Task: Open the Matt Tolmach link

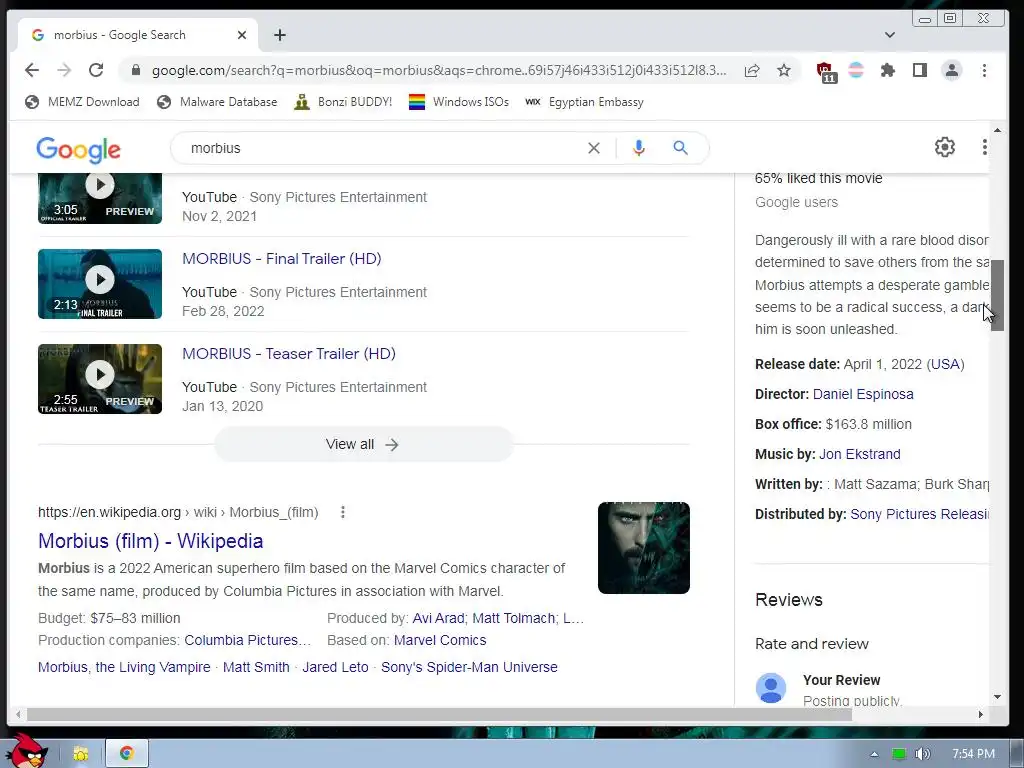Action: point(513,618)
